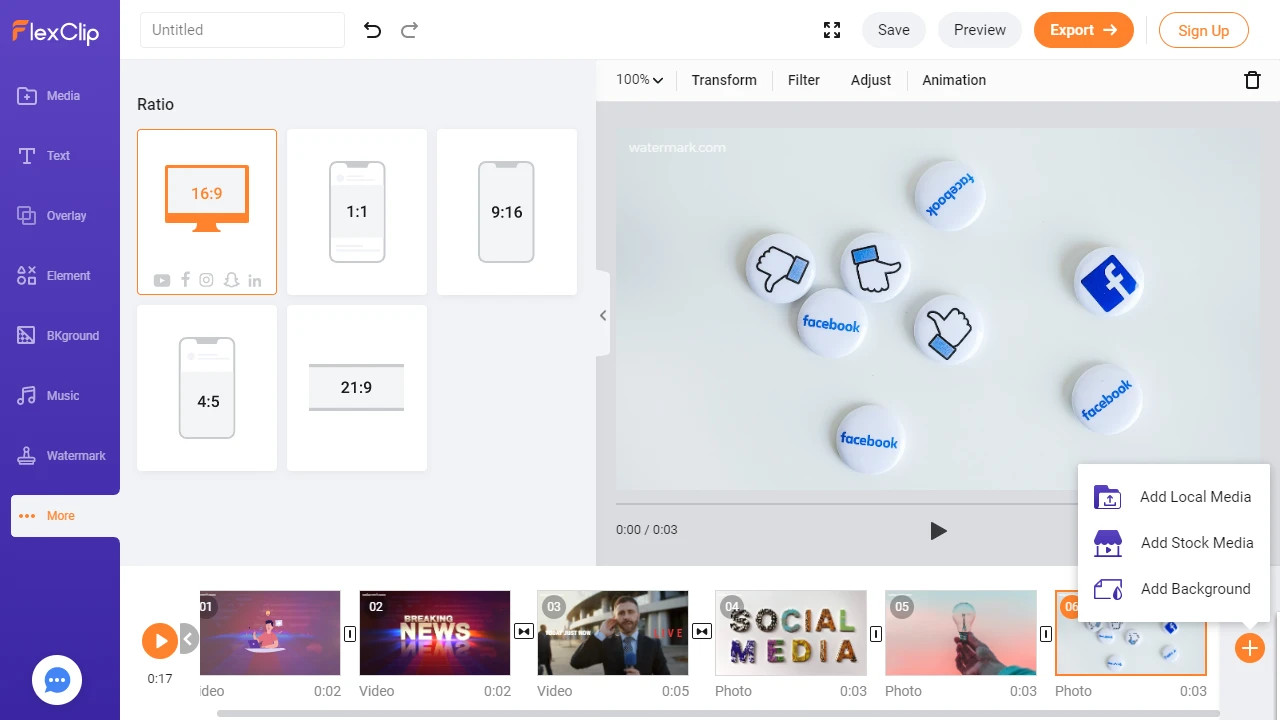Image resolution: width=1280 pixels, height=720 pixels.
Task: Delete the clip using the trash icon
Action: [1251, 80]
